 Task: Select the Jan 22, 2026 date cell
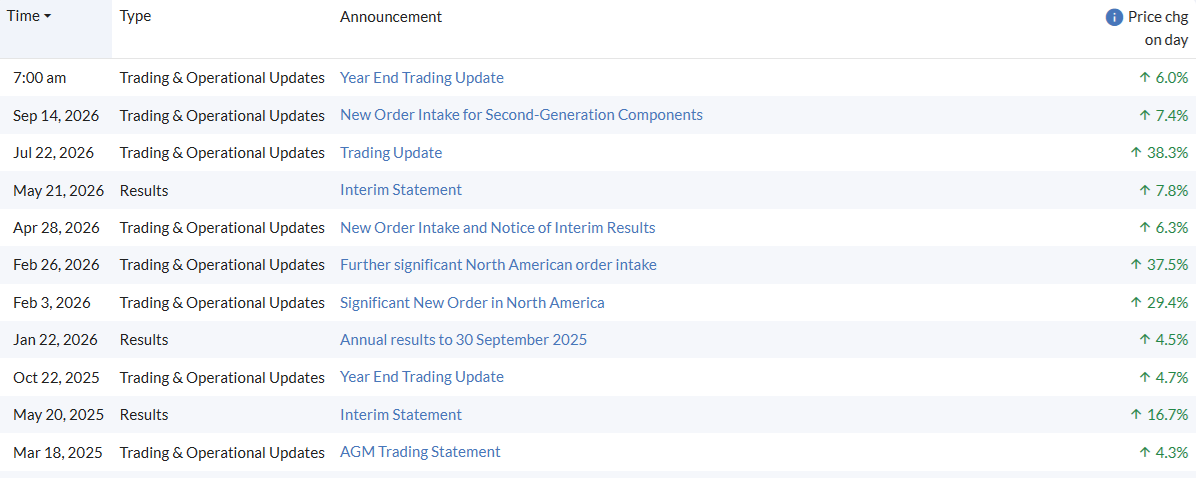[x=55, y=340]
